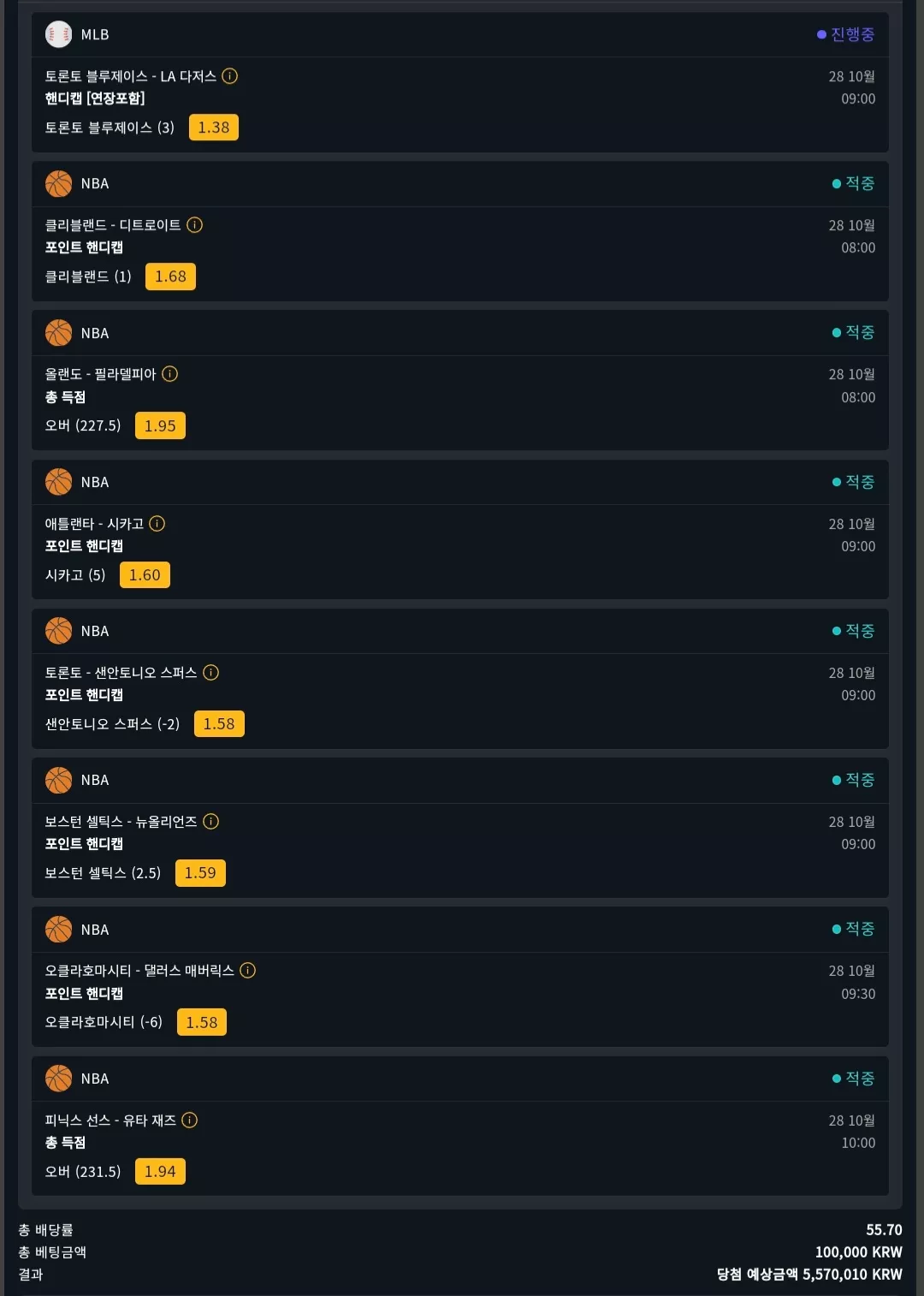
Task: Open info icon next to 피닉스 선스 - 유타 재즈
Action: (x=190, y=1120)
